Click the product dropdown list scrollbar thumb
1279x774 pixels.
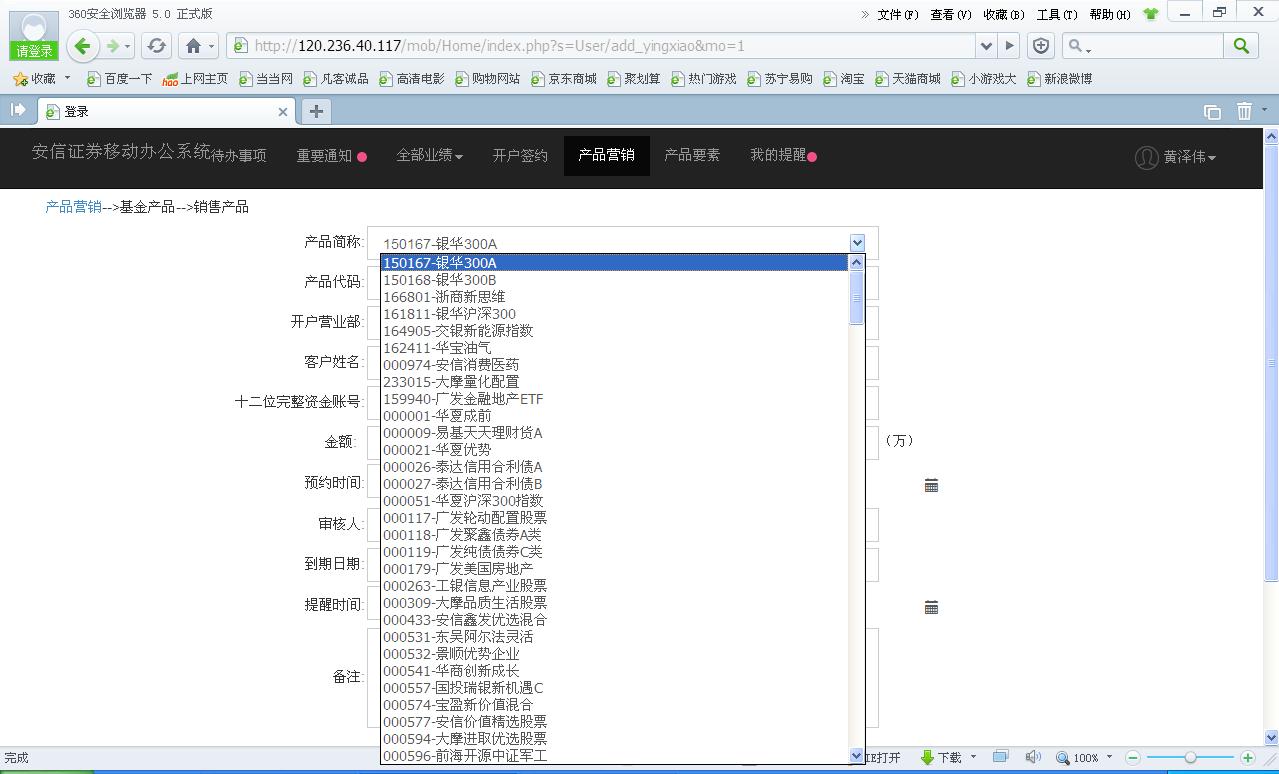(x=856, y=298)
